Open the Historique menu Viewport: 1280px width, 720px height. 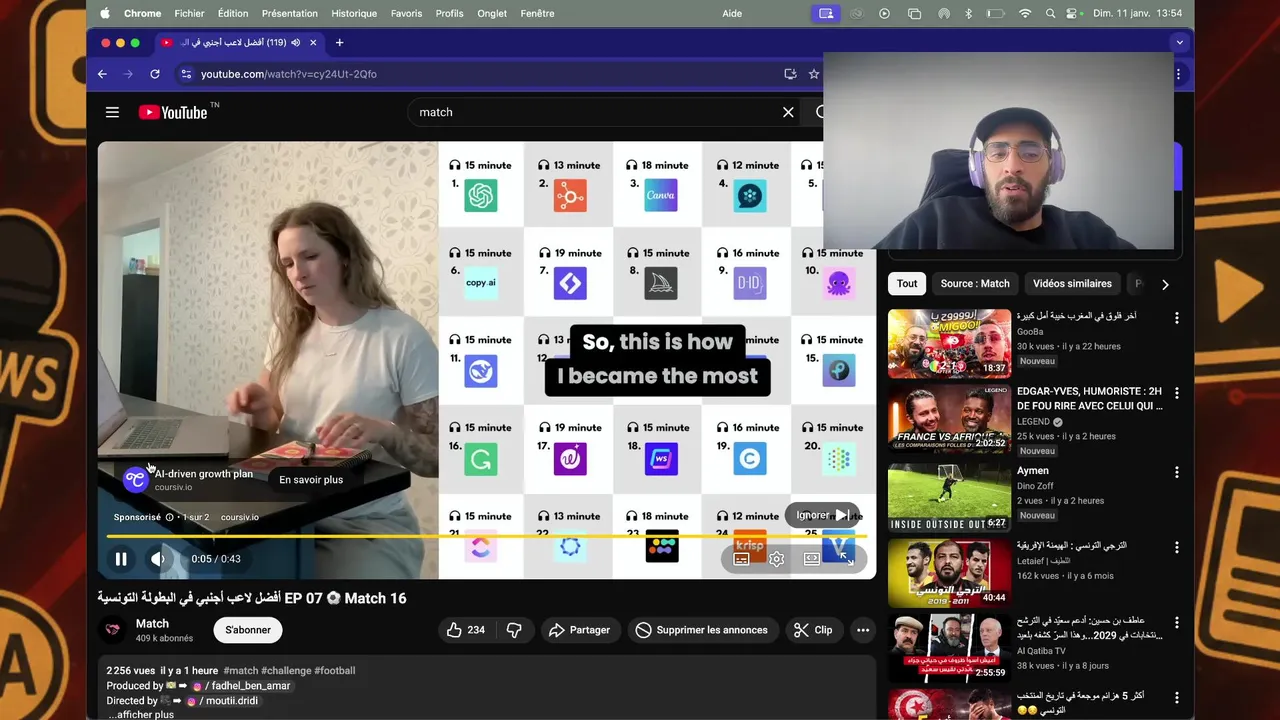(x=354, y=14)
